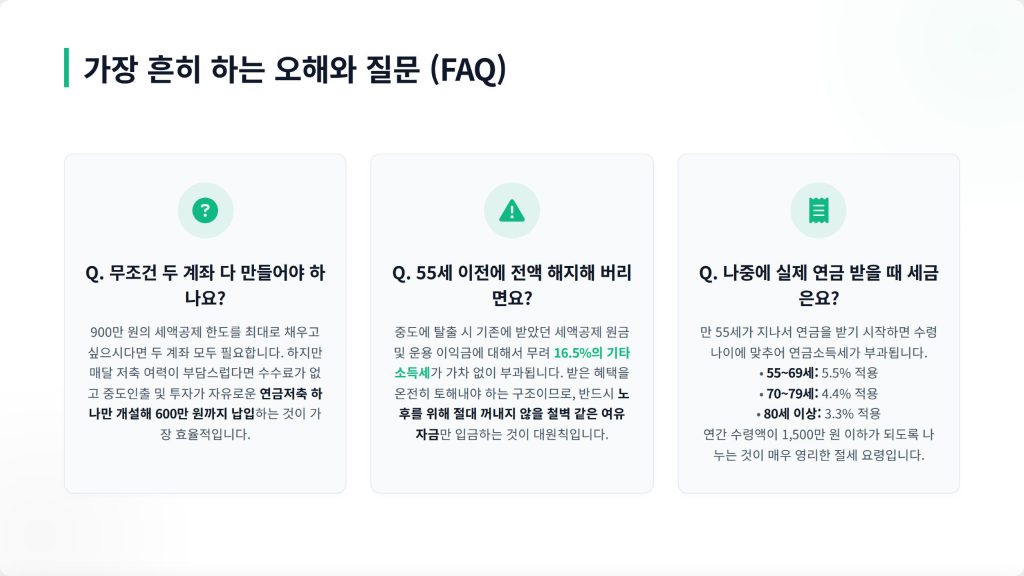Click the first FAQ card body paragraph

[205, 383]
